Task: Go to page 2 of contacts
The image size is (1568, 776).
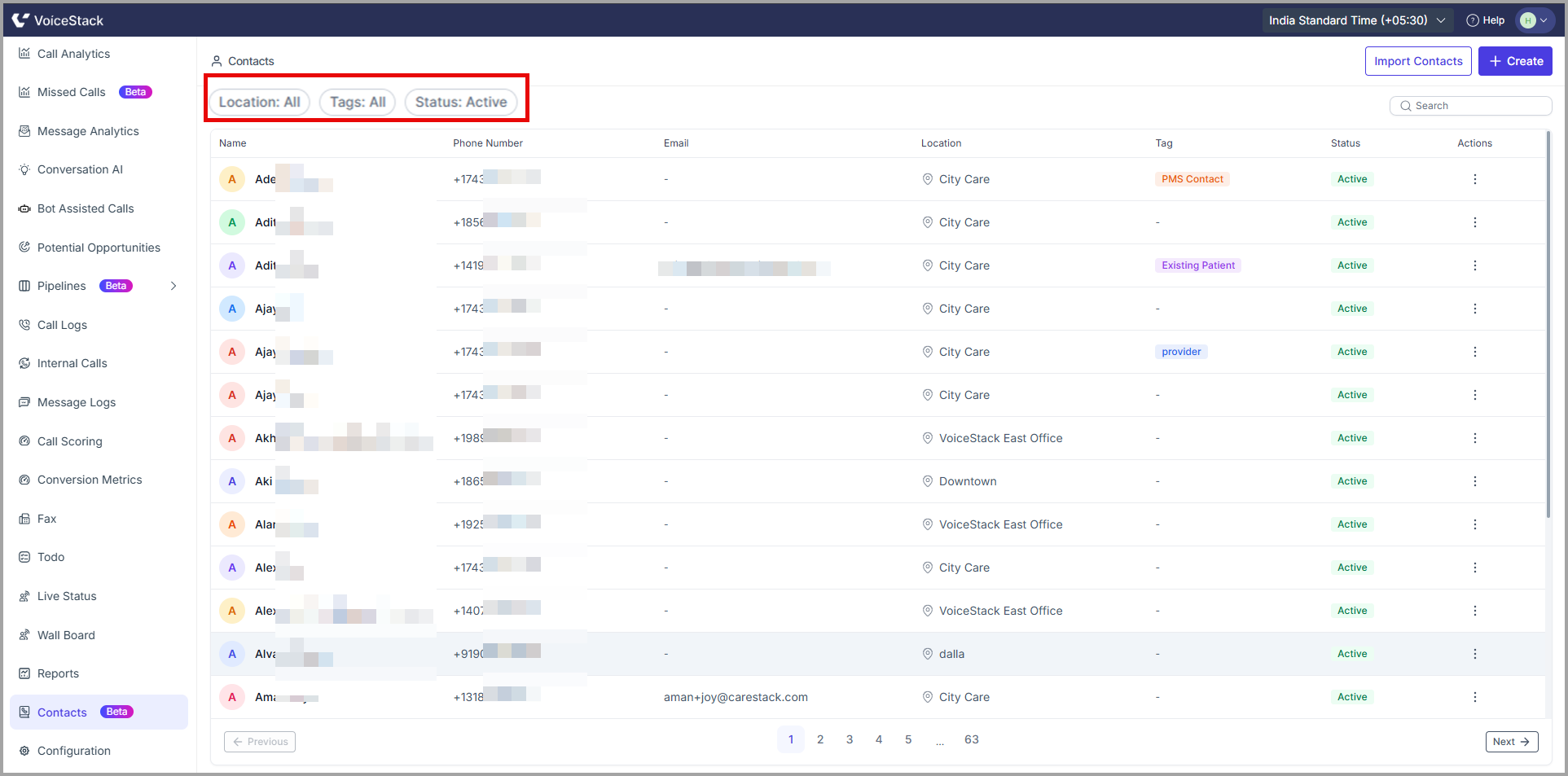Action: pyautogui.click(x=820, y=739)
